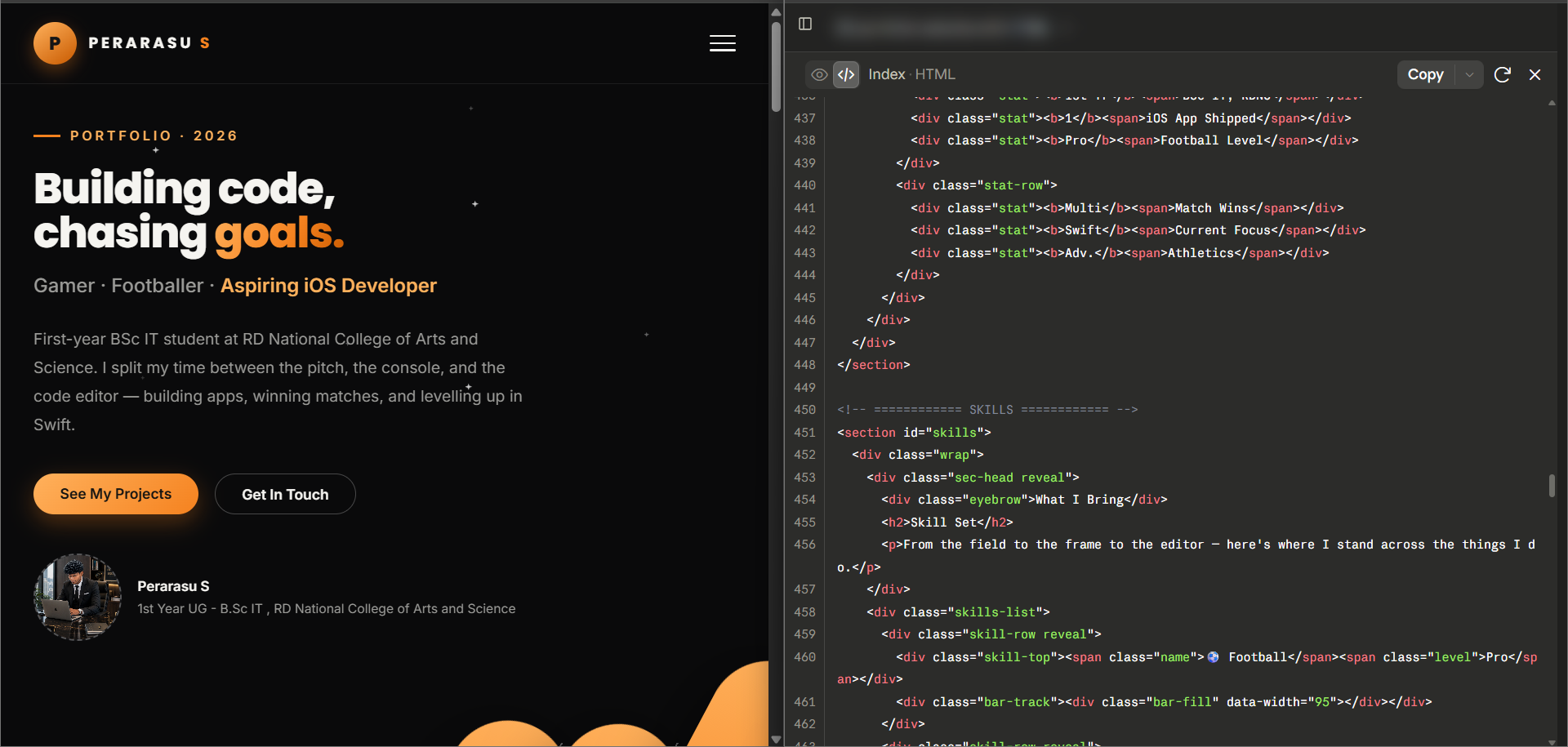Image resolution: width=1568 pixels, height=747 pixels.
Task: Open See My Projects button
Action: 116,494
